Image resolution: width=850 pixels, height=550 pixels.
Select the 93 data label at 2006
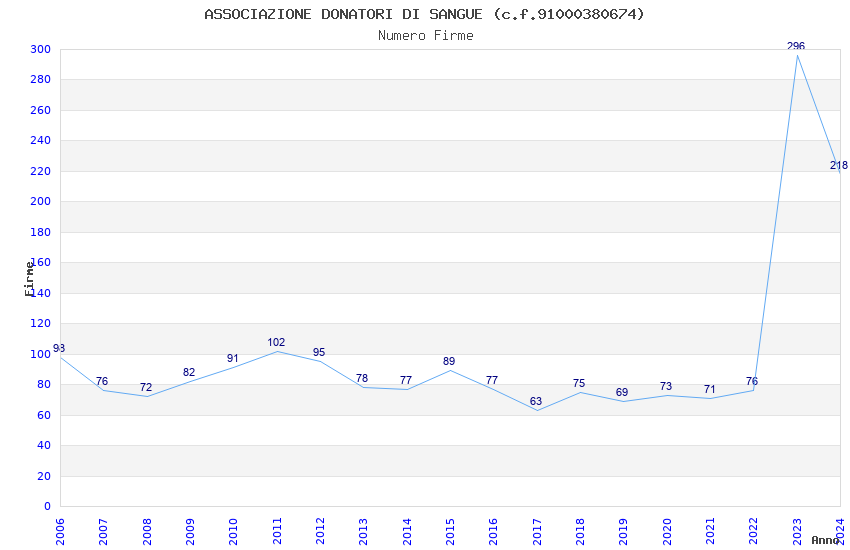point(59,348)
